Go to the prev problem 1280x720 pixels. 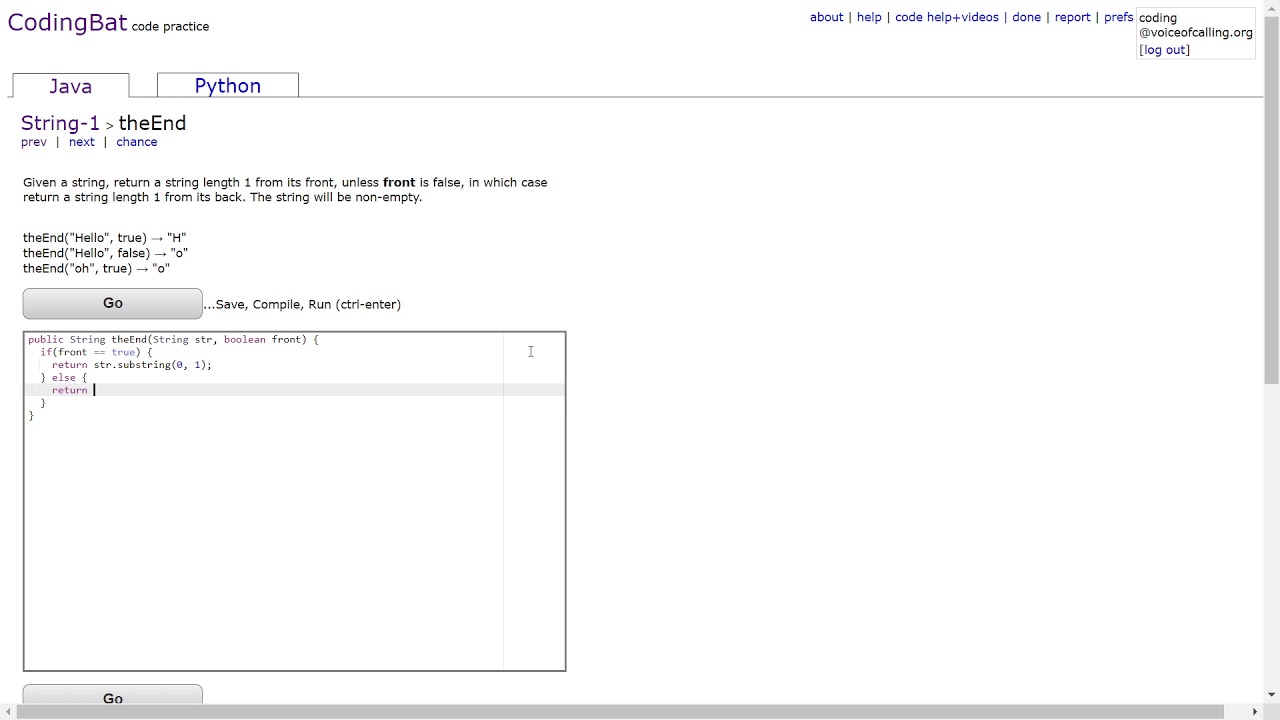(34, 142)
